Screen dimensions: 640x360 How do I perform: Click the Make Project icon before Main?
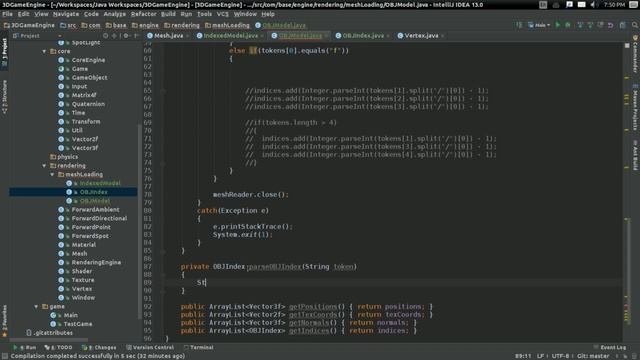(519, 25)
